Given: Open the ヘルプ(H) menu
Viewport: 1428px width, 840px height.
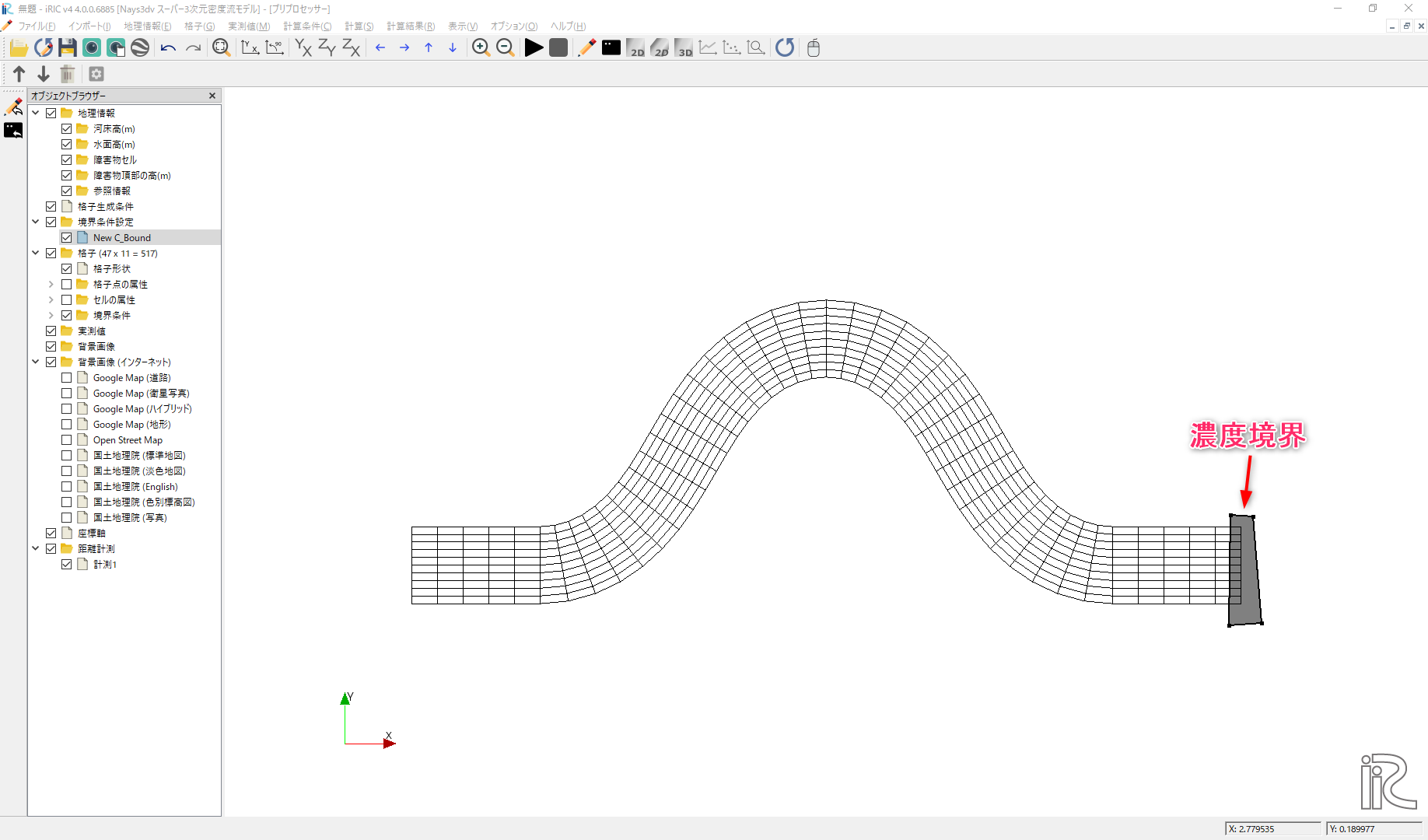Looking at the screenshot, I should (x=568, y=26).
